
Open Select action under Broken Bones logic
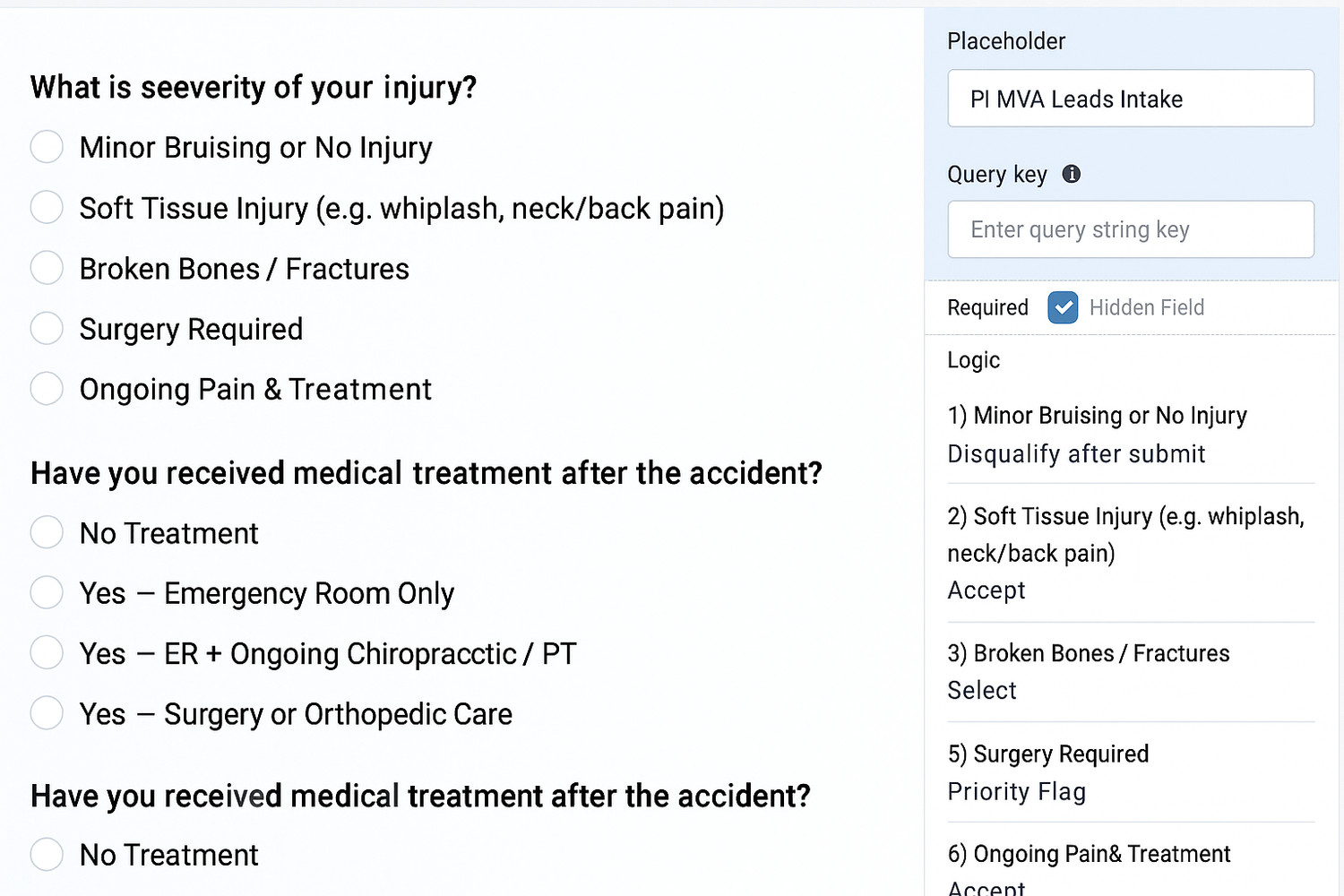(981, 691)
